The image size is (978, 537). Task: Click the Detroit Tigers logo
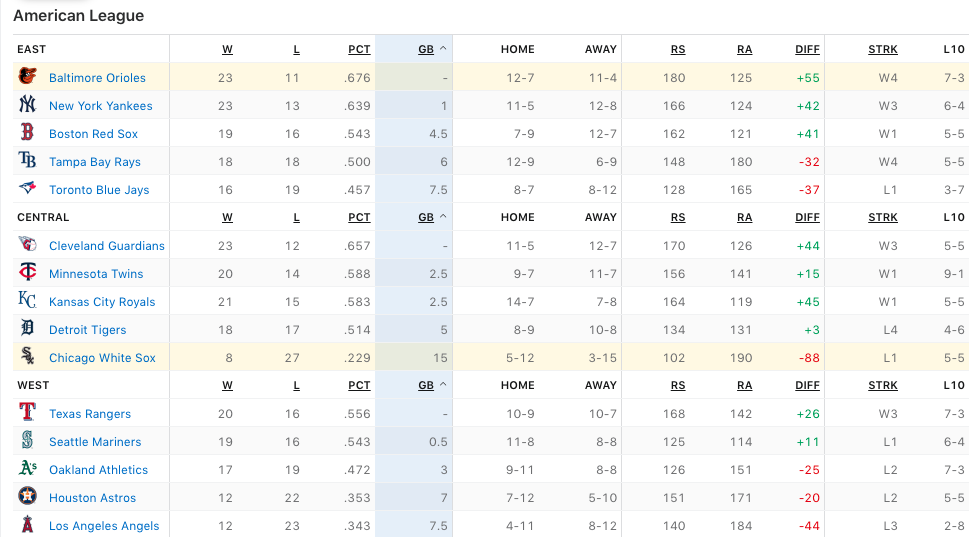click(x=27, y=329)
